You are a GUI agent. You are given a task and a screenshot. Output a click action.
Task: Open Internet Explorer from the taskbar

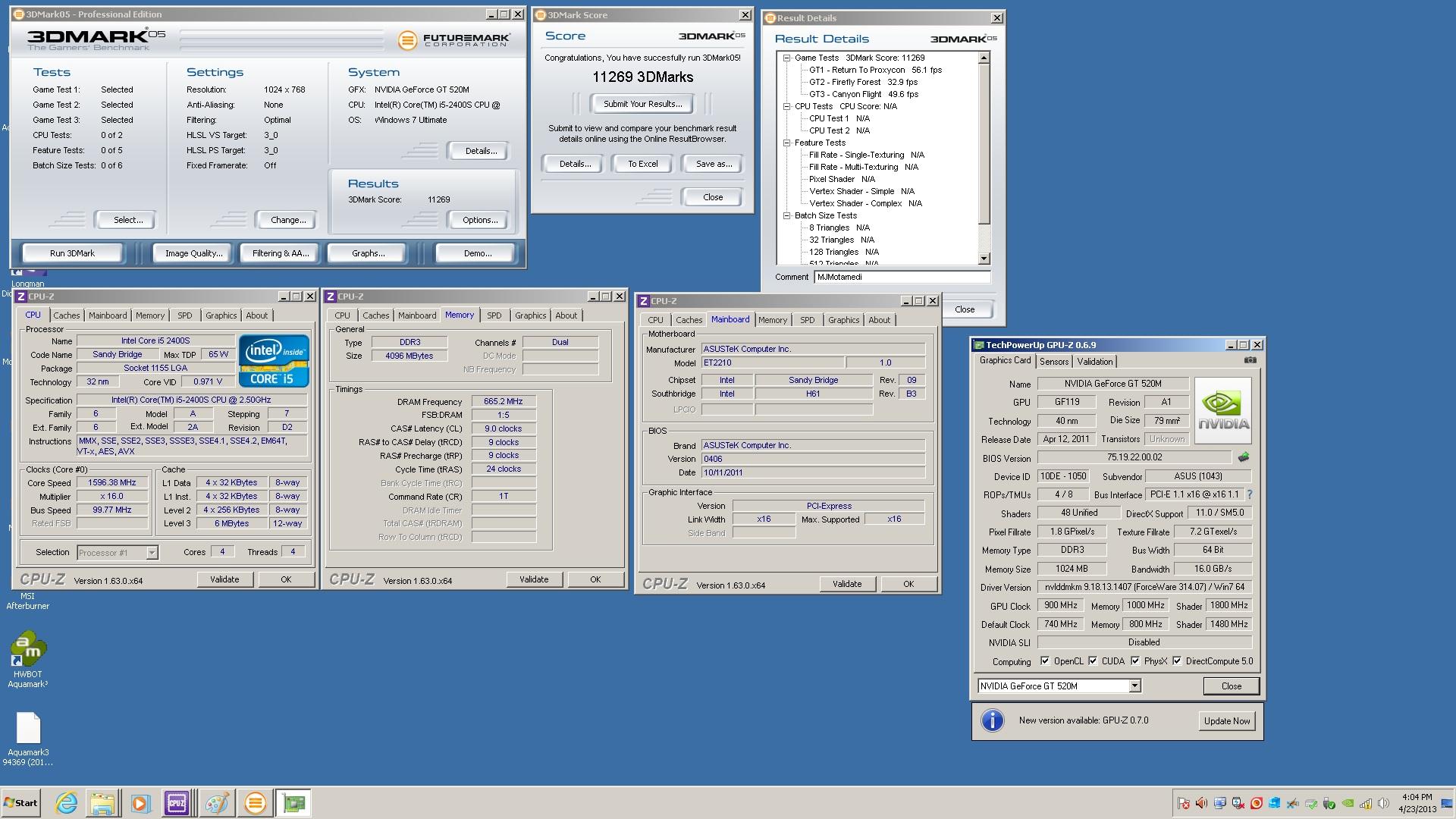[x=67, y=803]
